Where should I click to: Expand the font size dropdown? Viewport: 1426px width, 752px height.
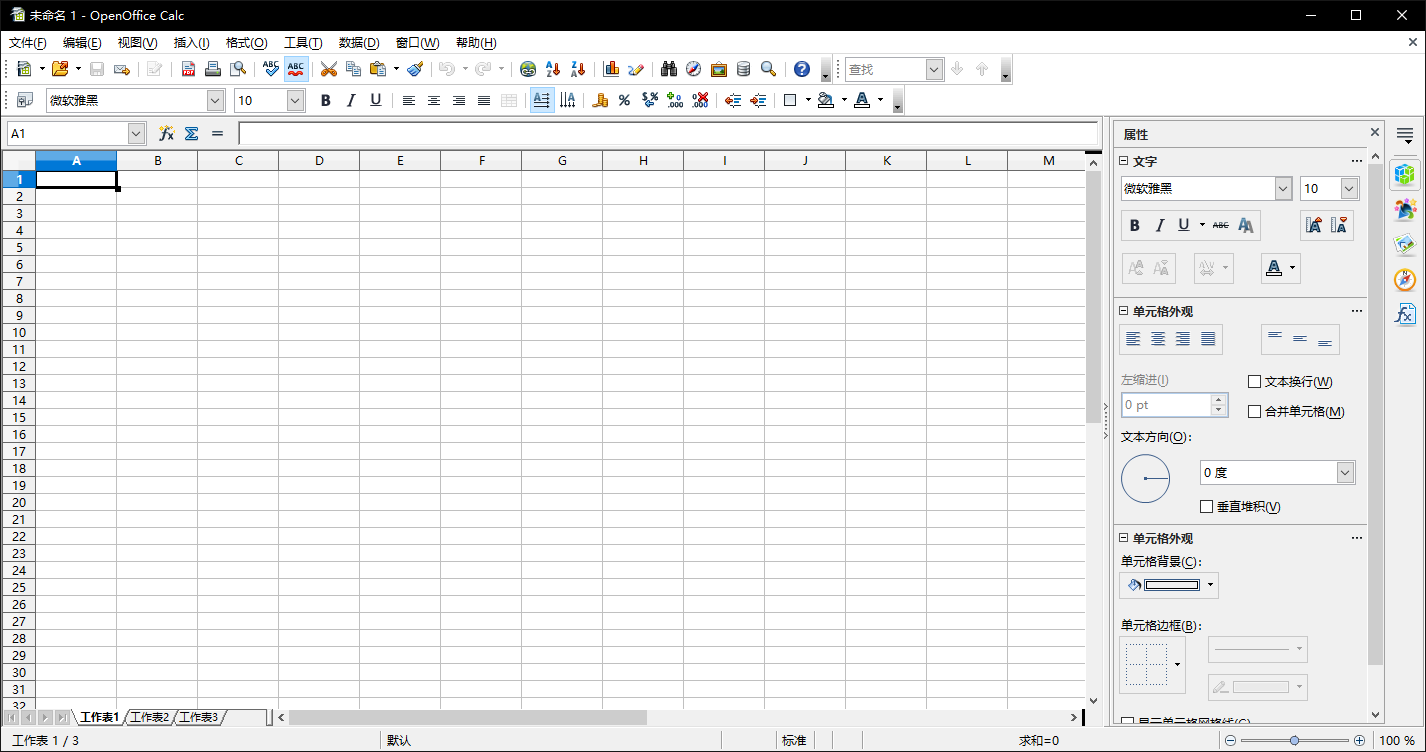(295, 100)
